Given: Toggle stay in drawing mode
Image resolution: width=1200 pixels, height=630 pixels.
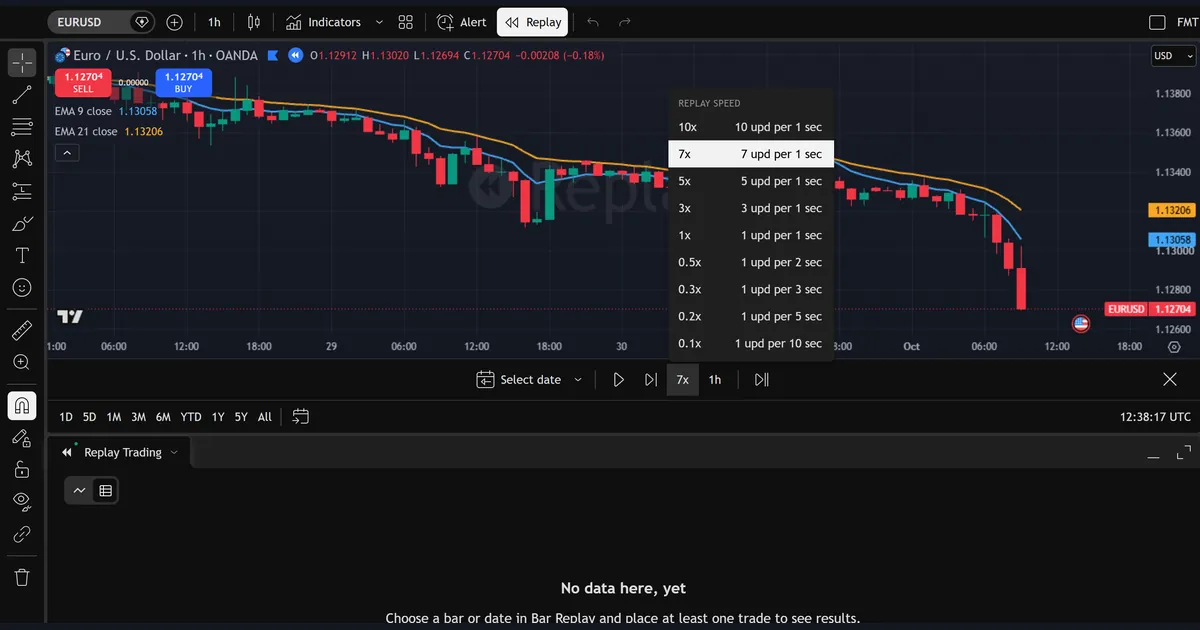Looking at the screenshot, I should 22,437.
